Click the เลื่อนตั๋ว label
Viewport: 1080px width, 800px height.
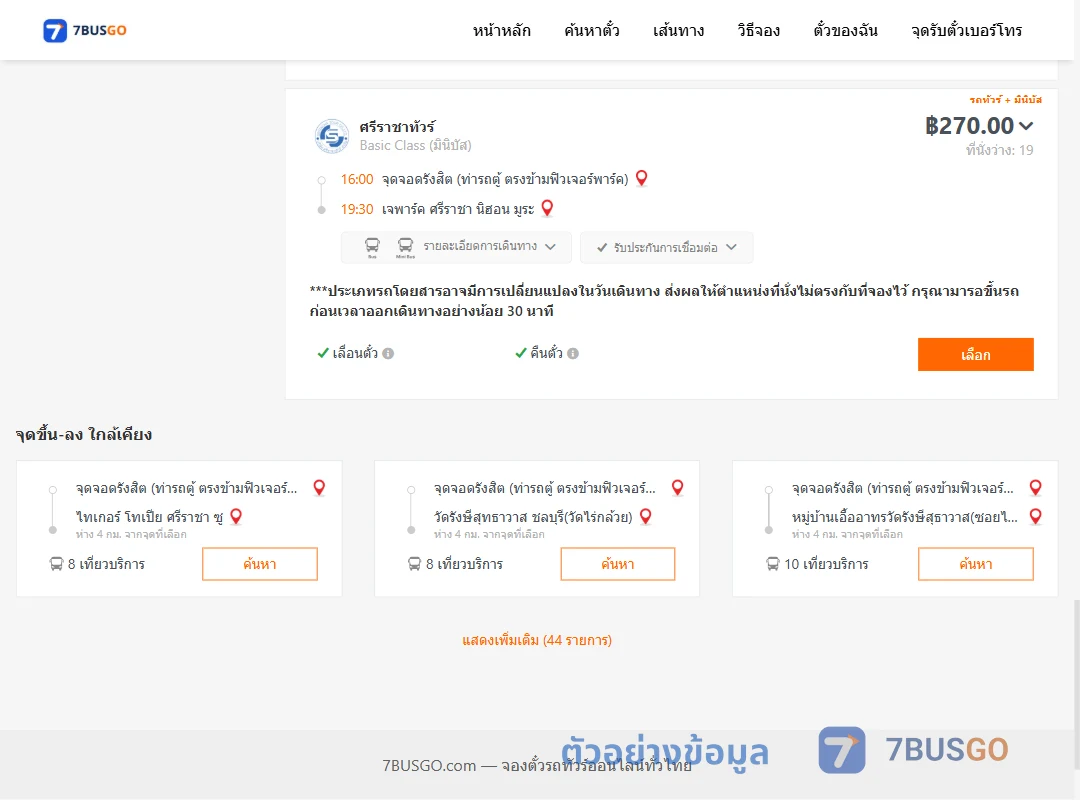coord(355,353)
